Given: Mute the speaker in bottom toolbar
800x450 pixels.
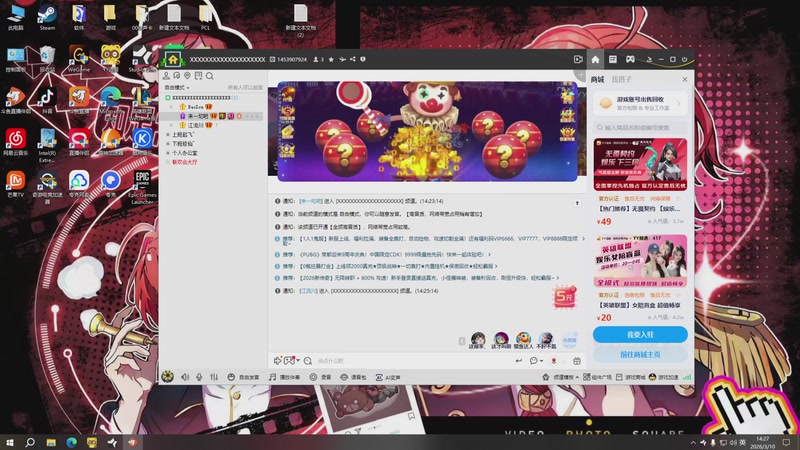Looking at the screenshot, I should tap(185, 377).
